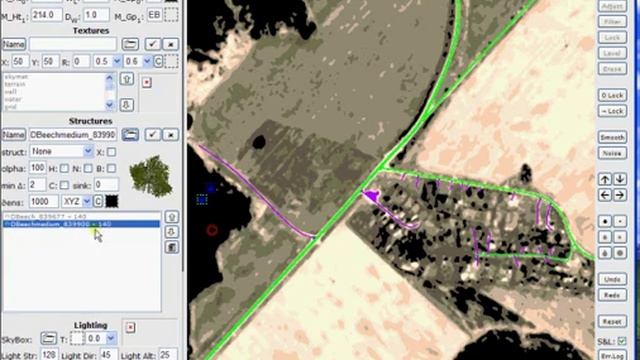The height and width of the screenshot is (360, 640).
Task: Click the empty texture name field
Action: pyautogui.click(x=73, y=44)
